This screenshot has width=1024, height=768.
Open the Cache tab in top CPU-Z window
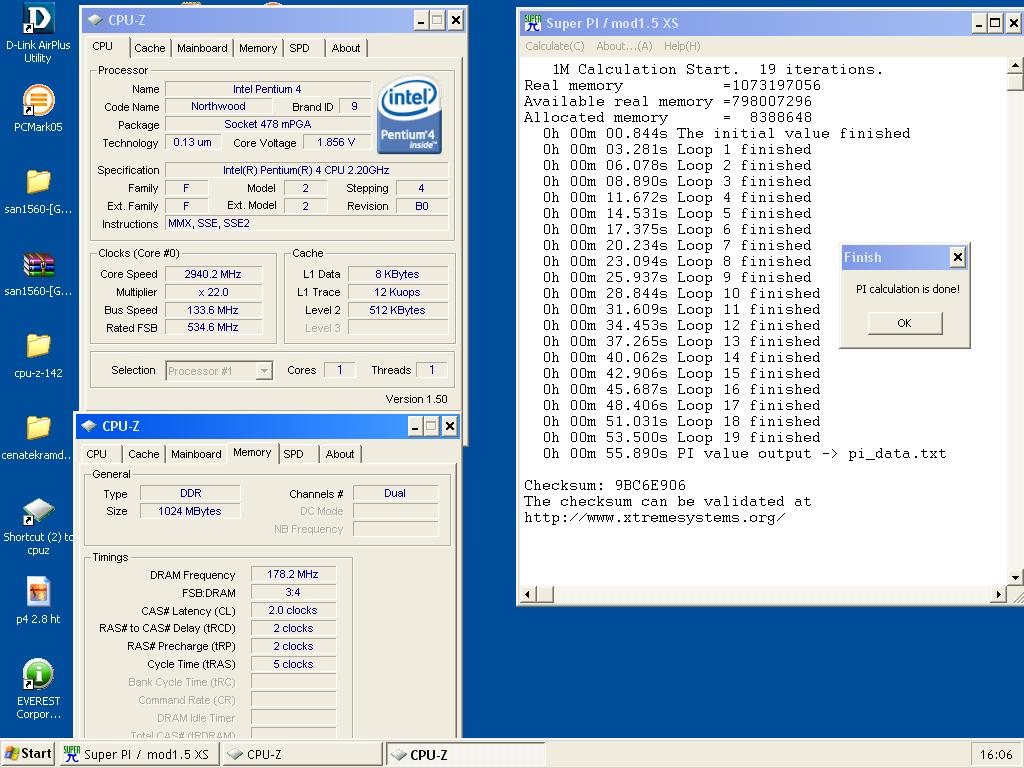point(150,48)
